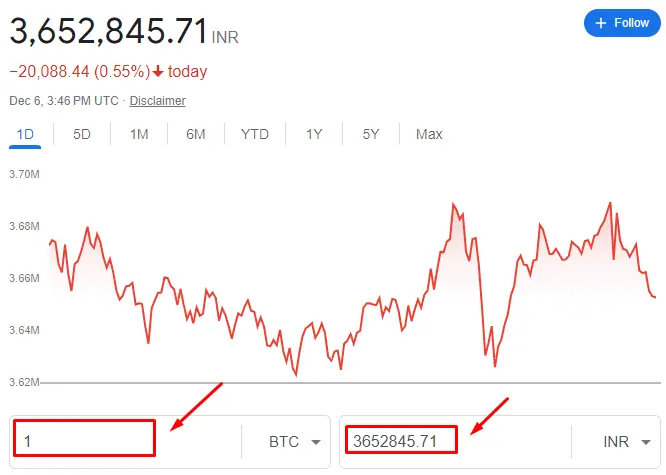Switch to the 1M time range tab
Image resolution: width=666 pixels, height=475 pixels.
[x=139, y=134]
